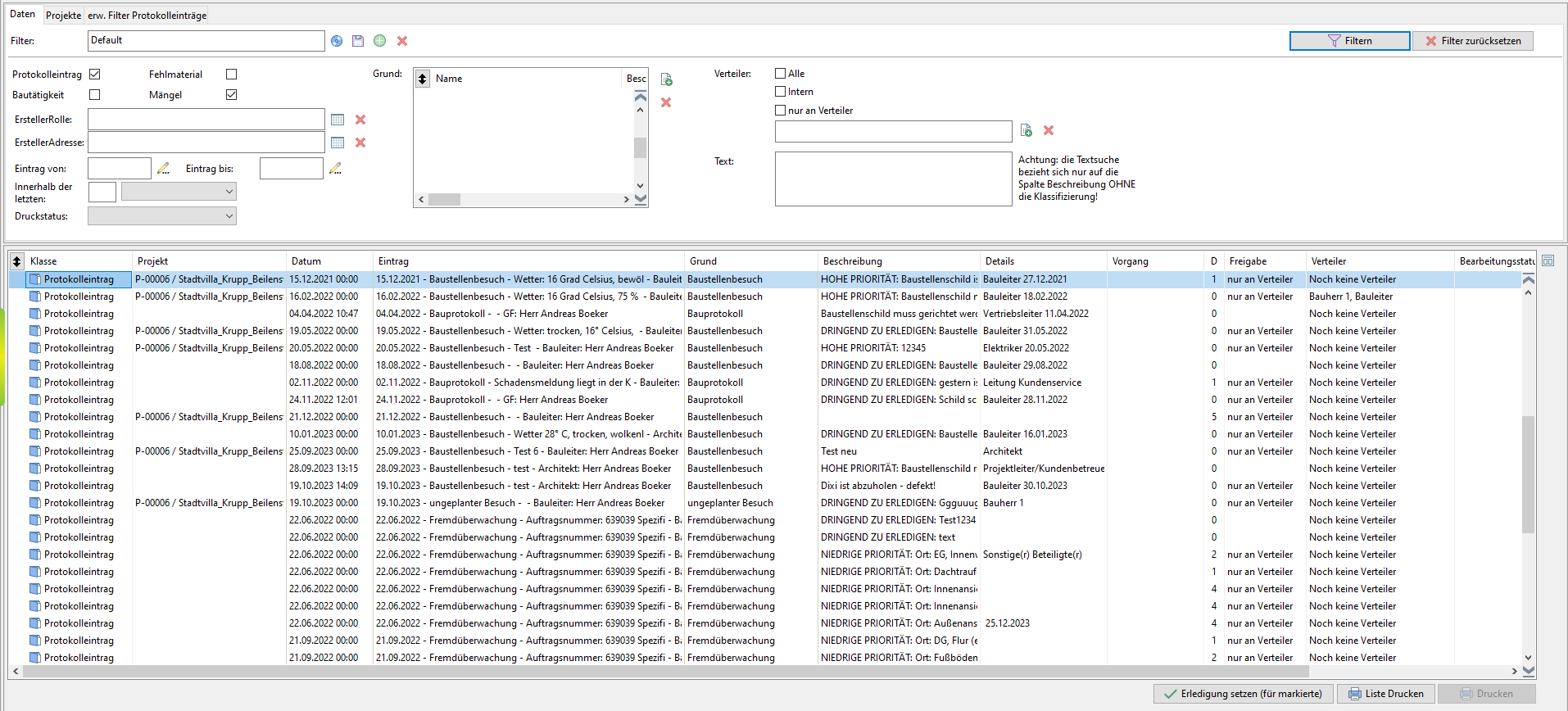Select the row dated 02.11.2022 with Schadensmeldung
This screenshot has height=711, width=1568.
pos(764,383)
